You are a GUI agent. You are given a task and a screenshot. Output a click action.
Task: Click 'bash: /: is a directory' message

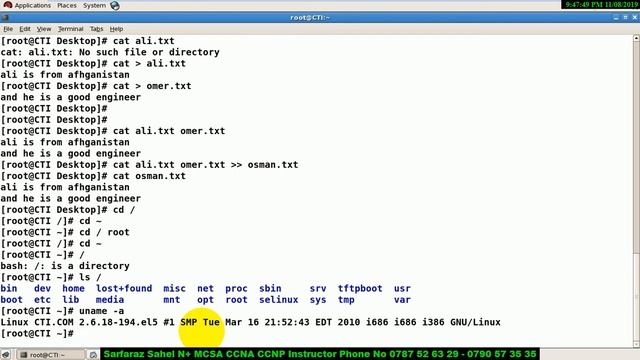pos(65,266)
